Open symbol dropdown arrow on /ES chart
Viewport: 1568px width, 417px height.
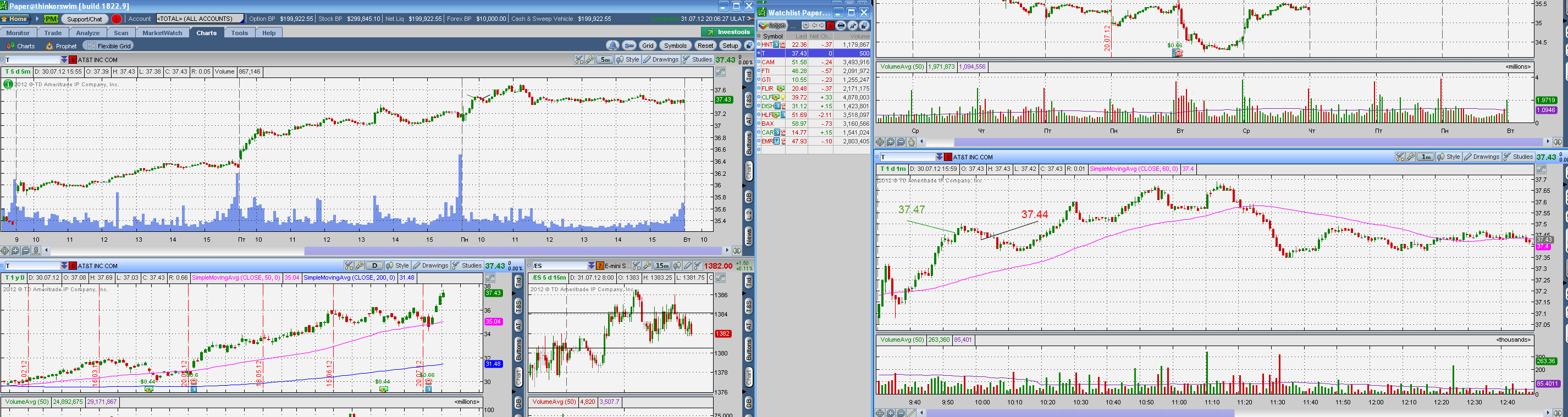(591, 266)
